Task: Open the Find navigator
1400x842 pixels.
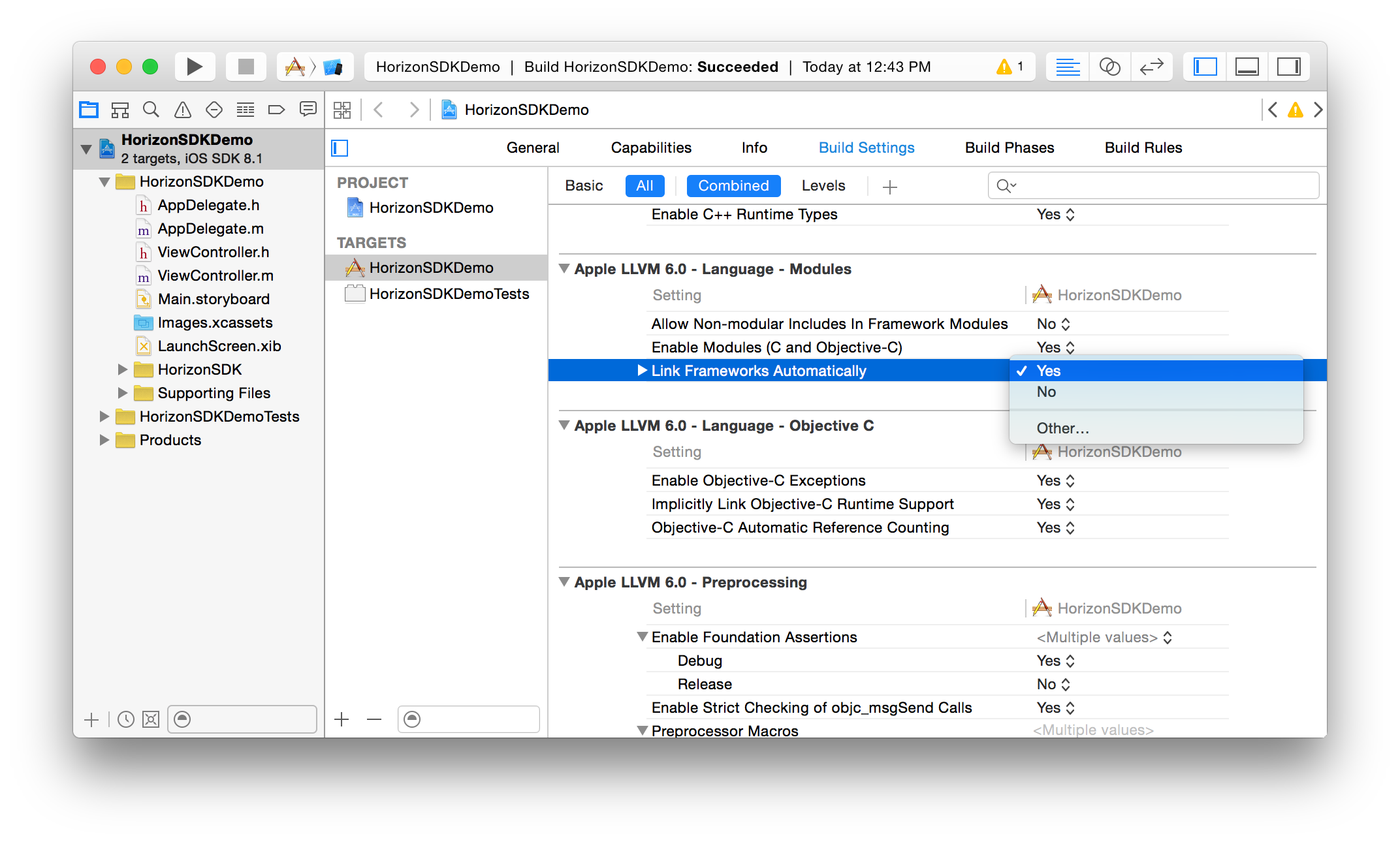Action: click(x=151, y=110)
